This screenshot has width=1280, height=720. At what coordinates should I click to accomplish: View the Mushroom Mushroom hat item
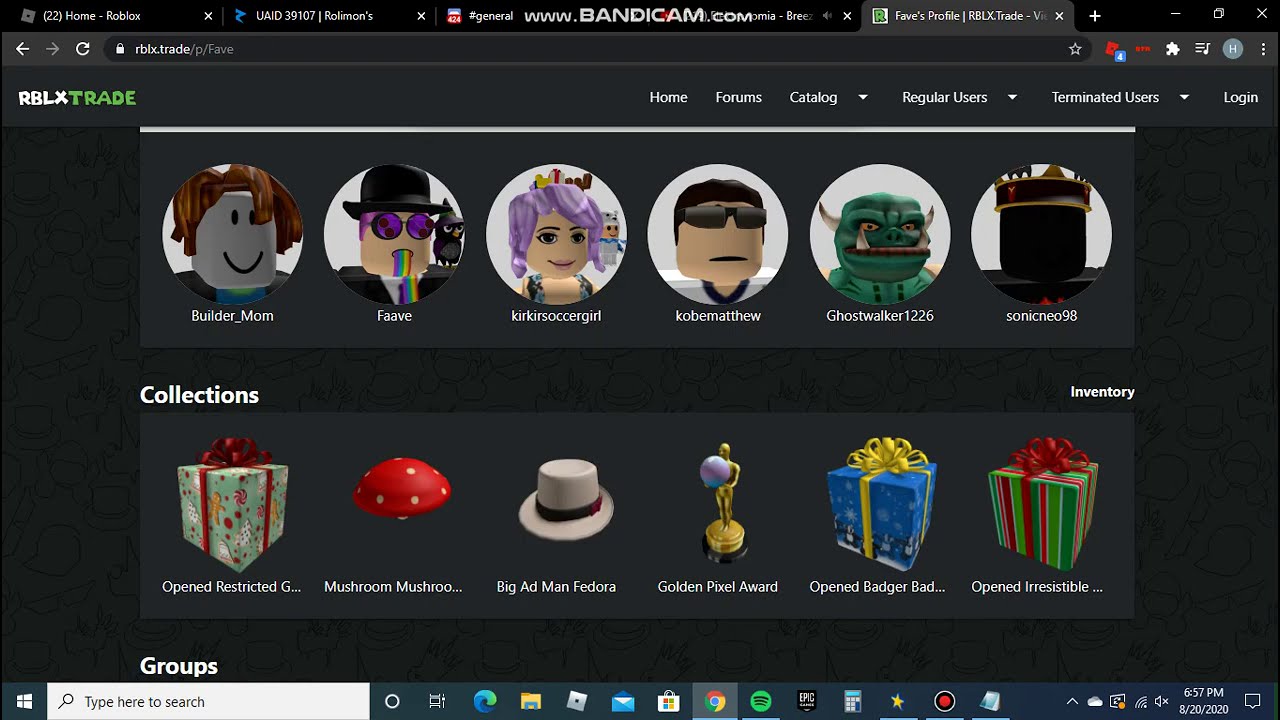[x=402, y=491]
